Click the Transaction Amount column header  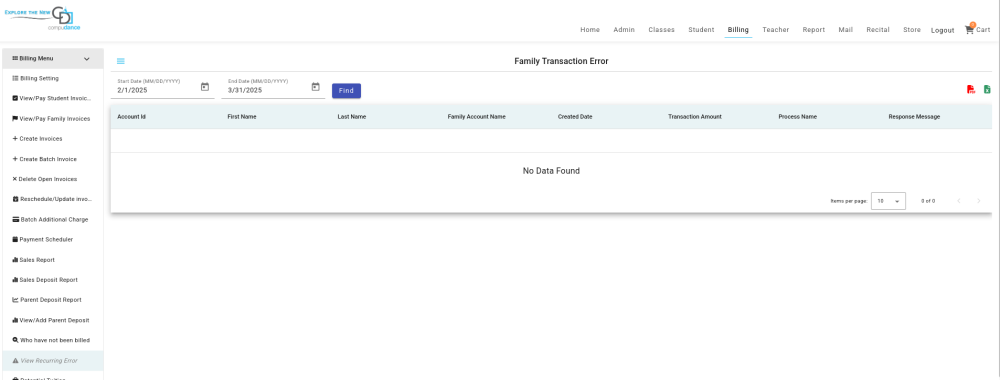coord(695,117)
